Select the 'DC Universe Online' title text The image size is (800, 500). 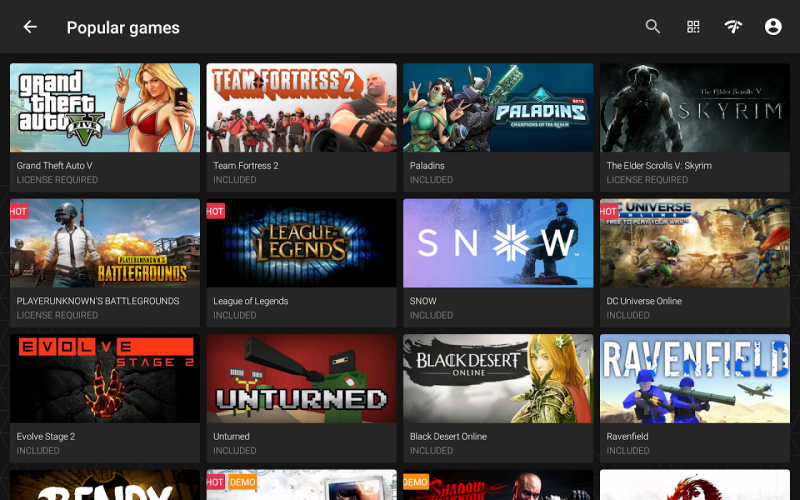[644, 301]
